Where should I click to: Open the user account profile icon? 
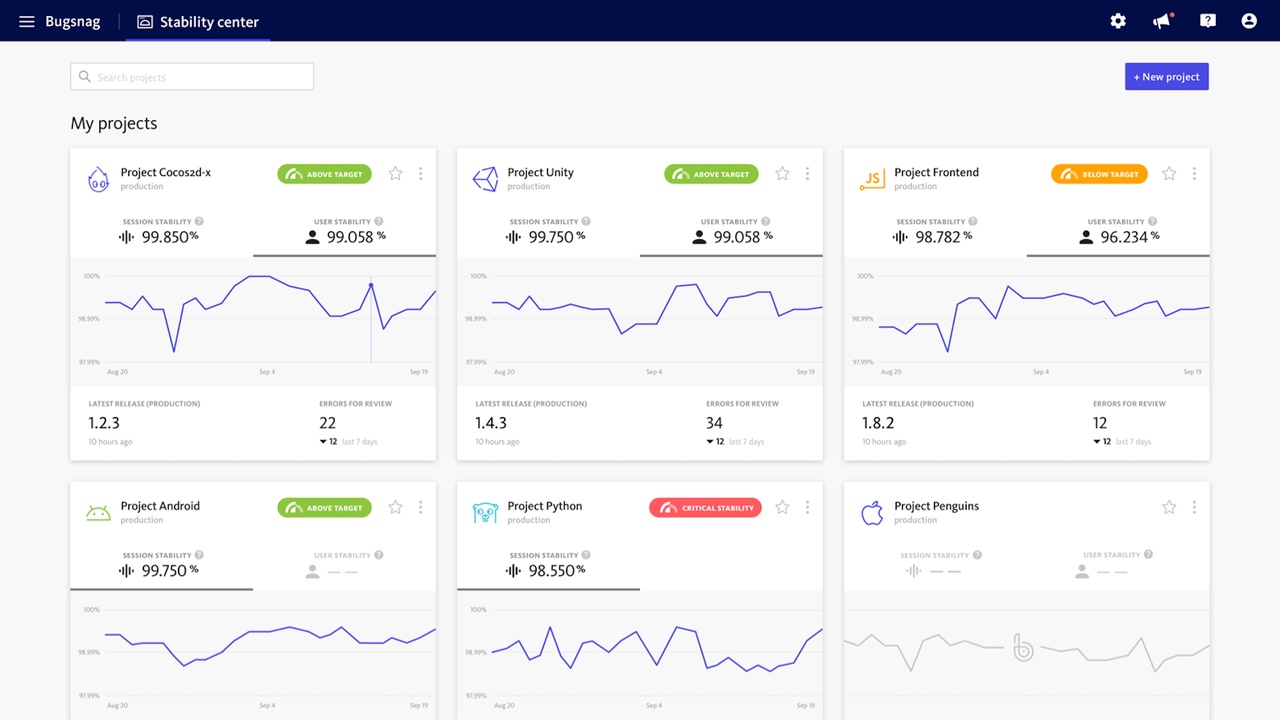coord(1249,21)
